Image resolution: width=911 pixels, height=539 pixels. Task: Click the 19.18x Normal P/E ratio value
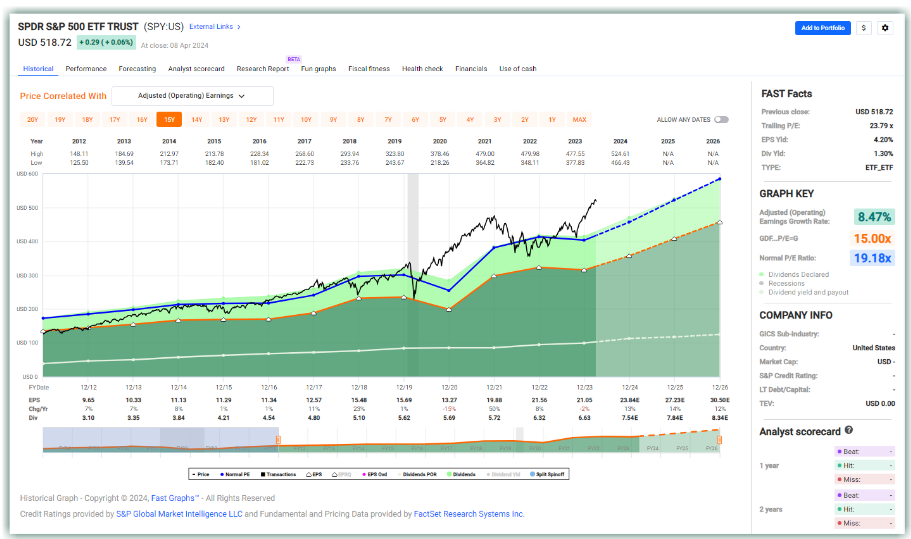point(872,258)
